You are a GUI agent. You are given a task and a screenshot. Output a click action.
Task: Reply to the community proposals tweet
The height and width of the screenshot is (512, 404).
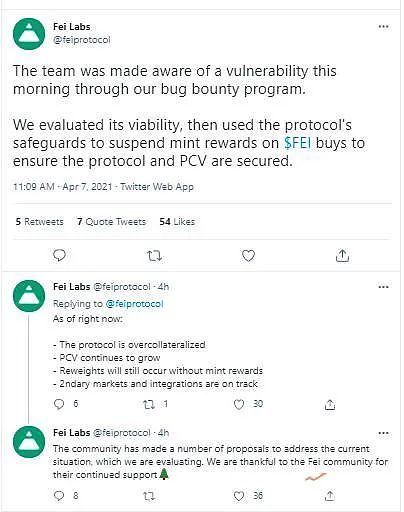(x=59, y=496)
